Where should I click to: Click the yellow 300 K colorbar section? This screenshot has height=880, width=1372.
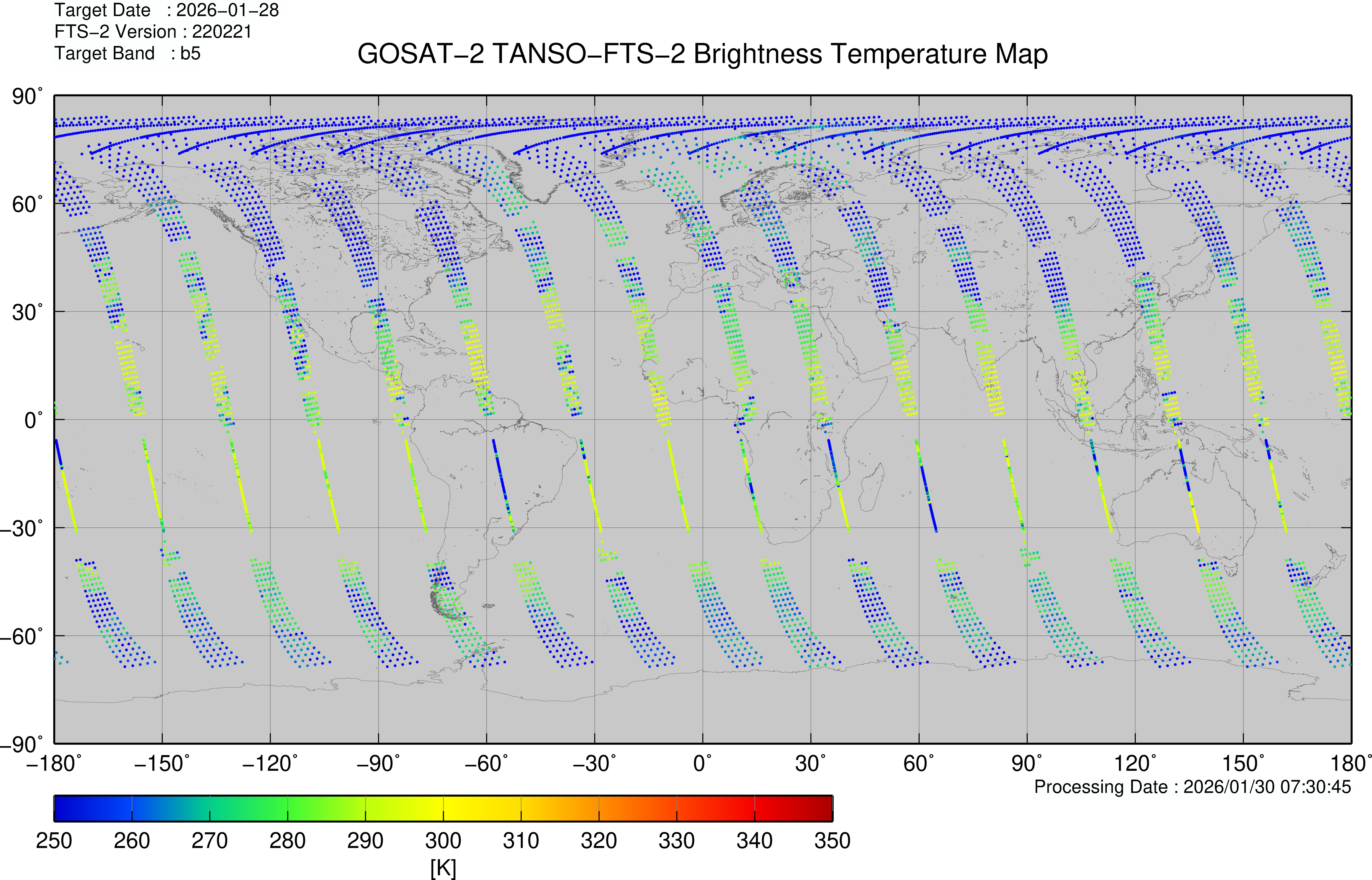443,808
